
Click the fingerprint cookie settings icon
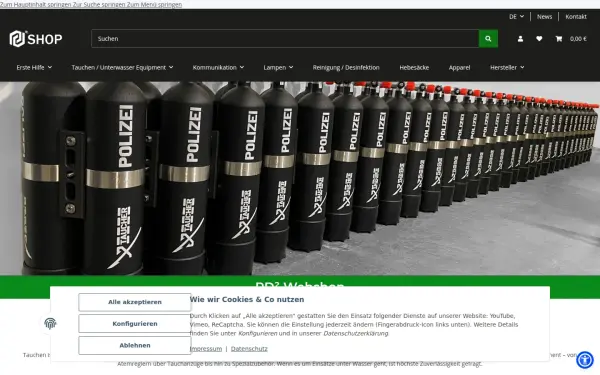pyautogui.click(x=50, y=323)
